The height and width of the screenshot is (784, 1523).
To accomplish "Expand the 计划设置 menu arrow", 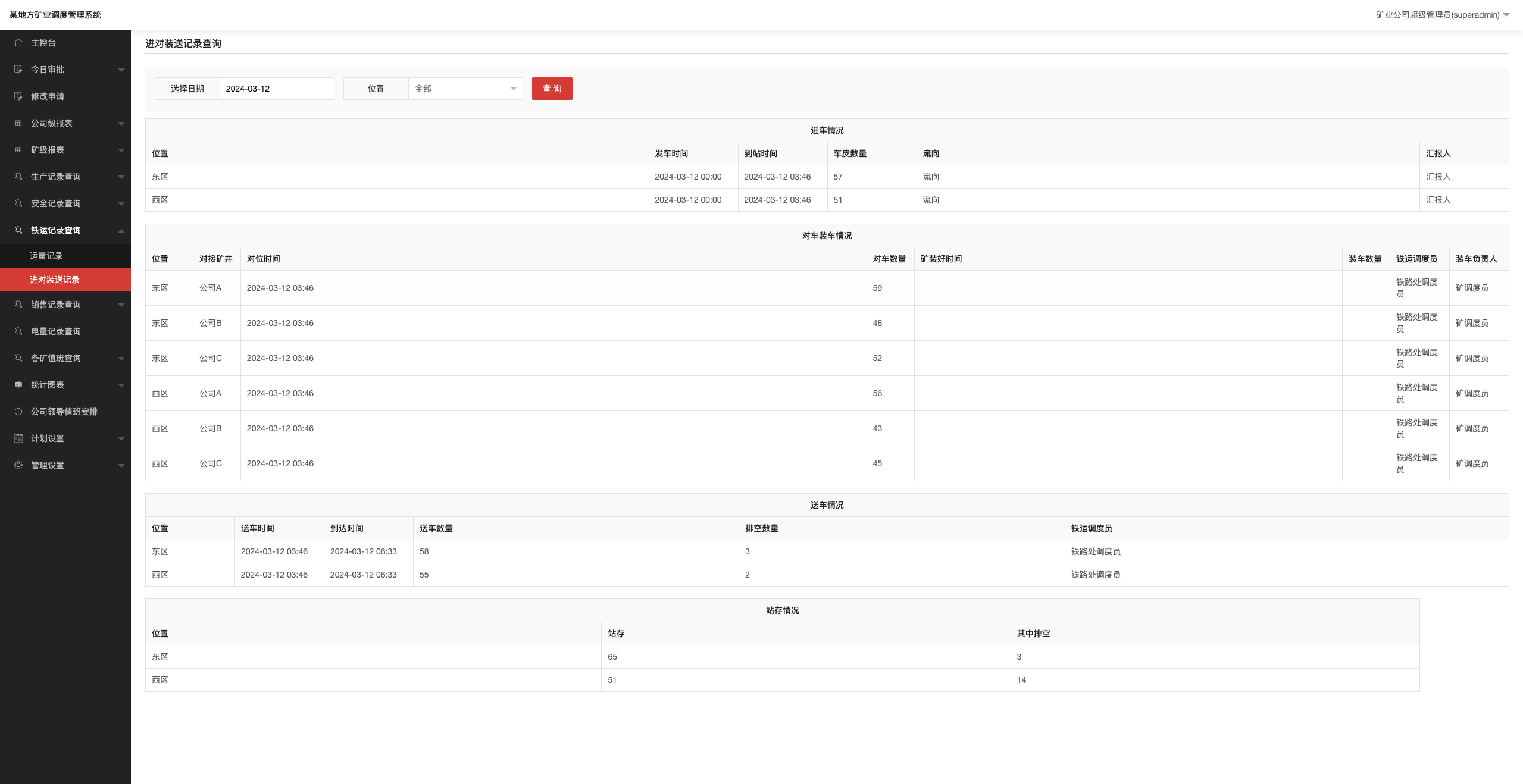I will 121,439.
